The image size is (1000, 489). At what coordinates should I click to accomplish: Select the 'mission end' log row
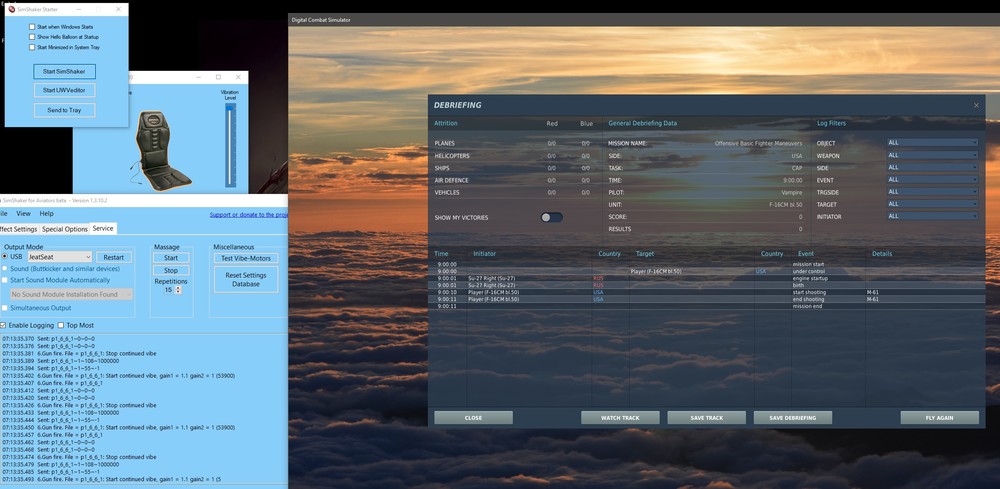pos(706,306)
